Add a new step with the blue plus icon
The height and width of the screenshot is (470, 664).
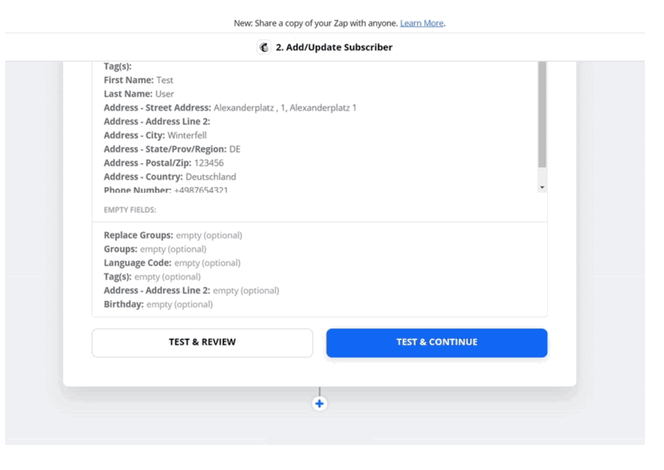coord(319,403)
